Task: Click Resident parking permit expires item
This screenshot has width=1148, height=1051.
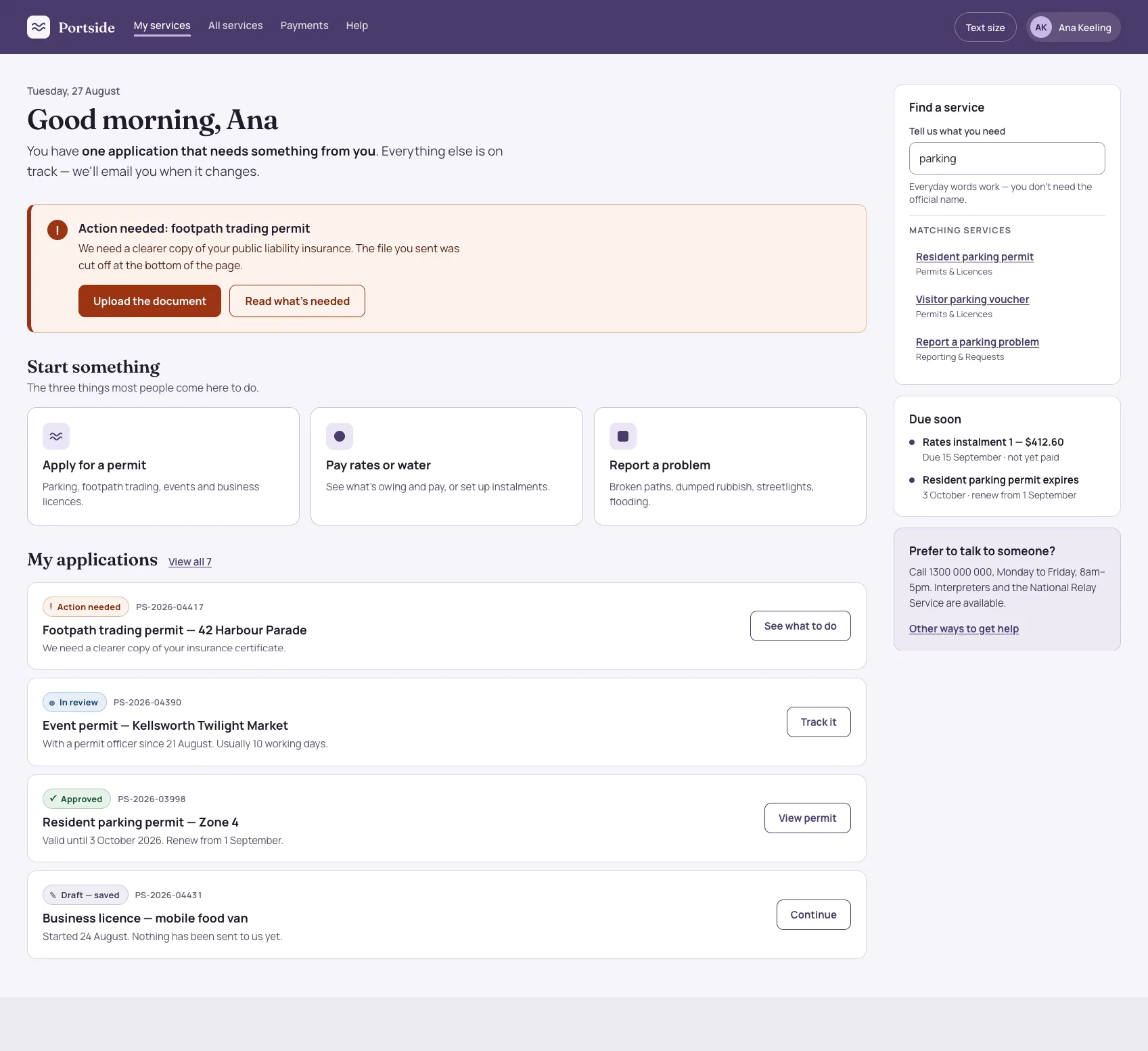Action: (x=1001, y=480)
